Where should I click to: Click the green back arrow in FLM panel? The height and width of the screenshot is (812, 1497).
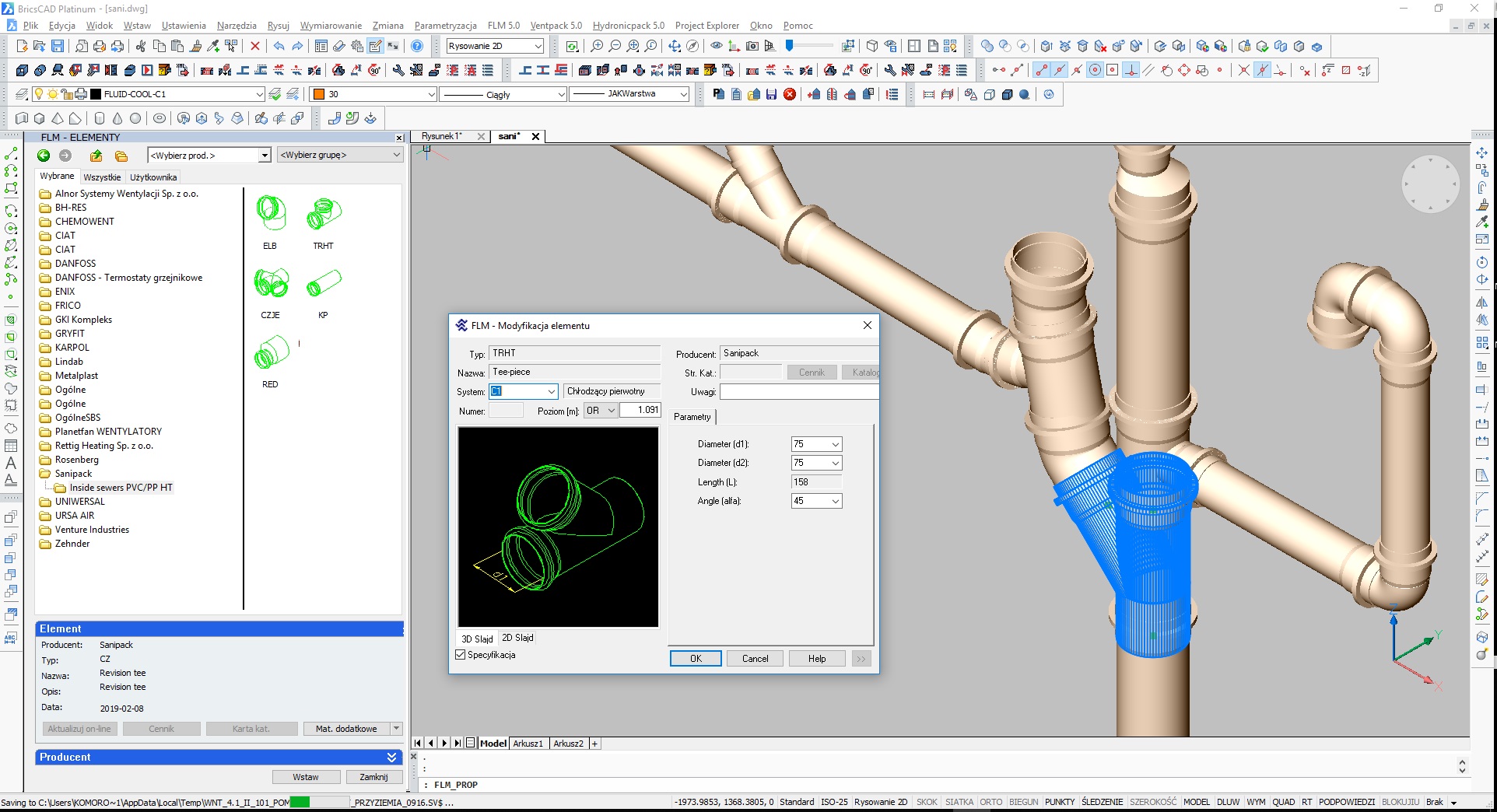44,156
